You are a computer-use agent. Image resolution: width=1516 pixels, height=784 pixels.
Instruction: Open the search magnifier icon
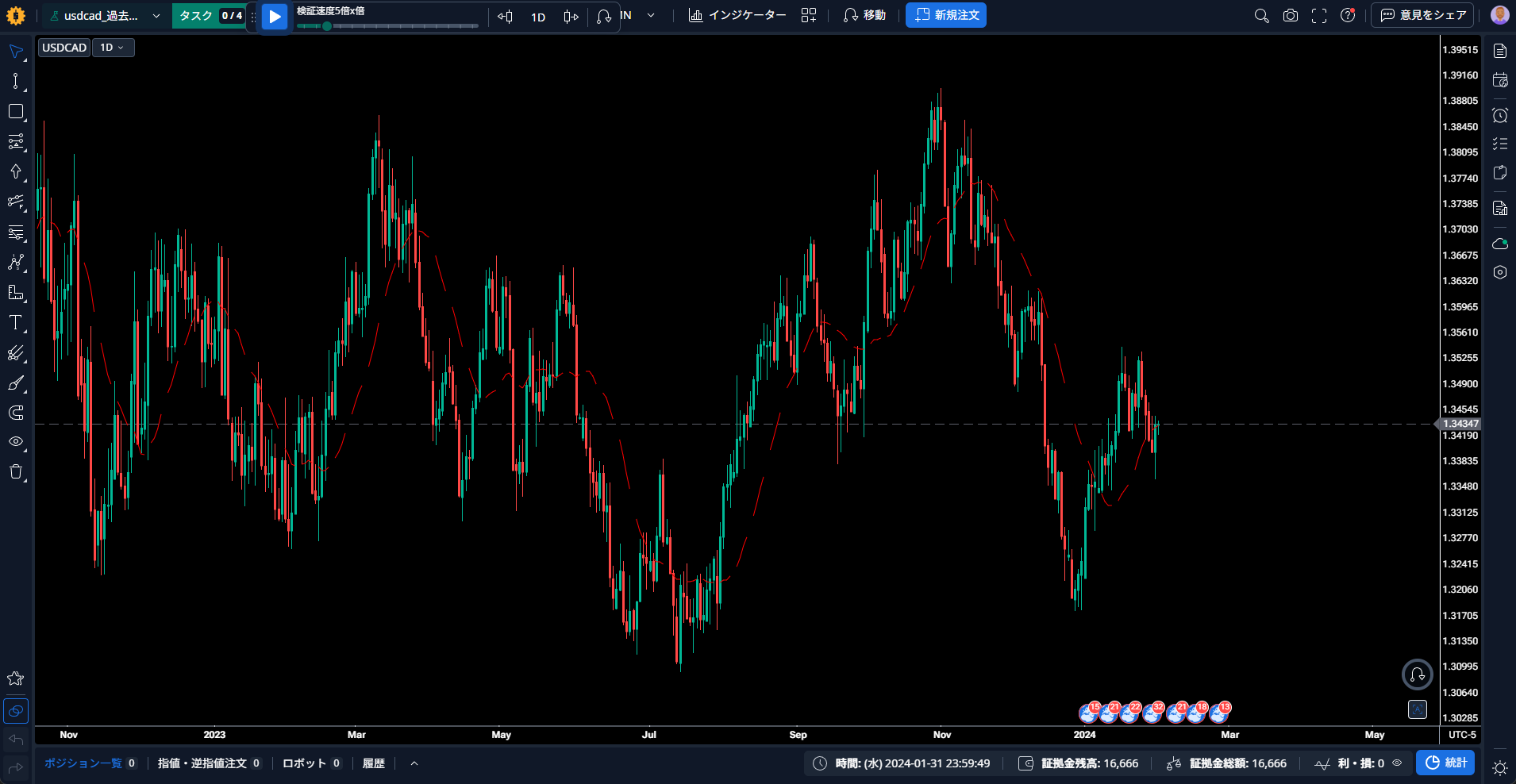(1261, 16)
